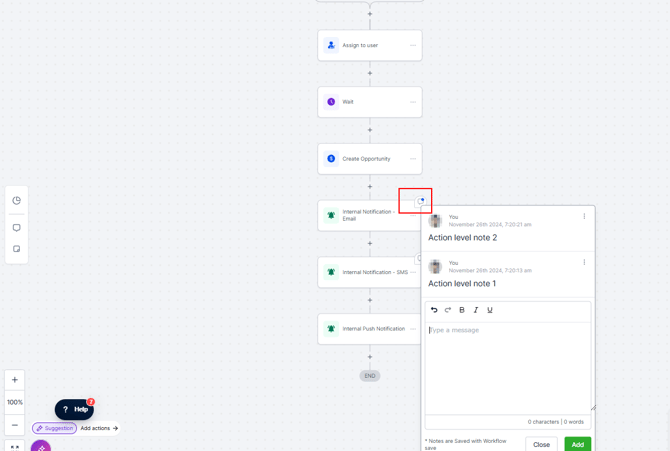
Task: Click the note bubble icon on Internal Notification - Email
Action: (420, 201)
